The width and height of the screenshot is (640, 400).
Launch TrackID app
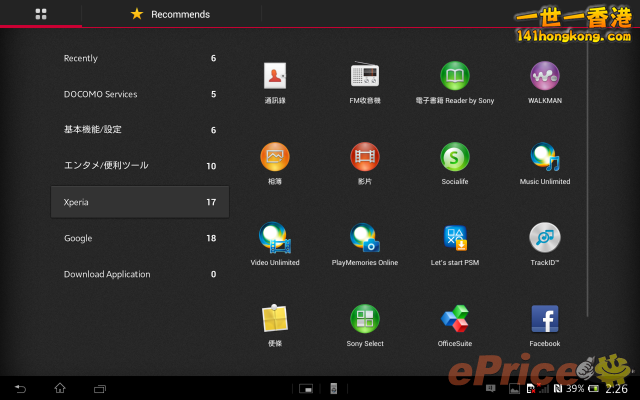544,238
